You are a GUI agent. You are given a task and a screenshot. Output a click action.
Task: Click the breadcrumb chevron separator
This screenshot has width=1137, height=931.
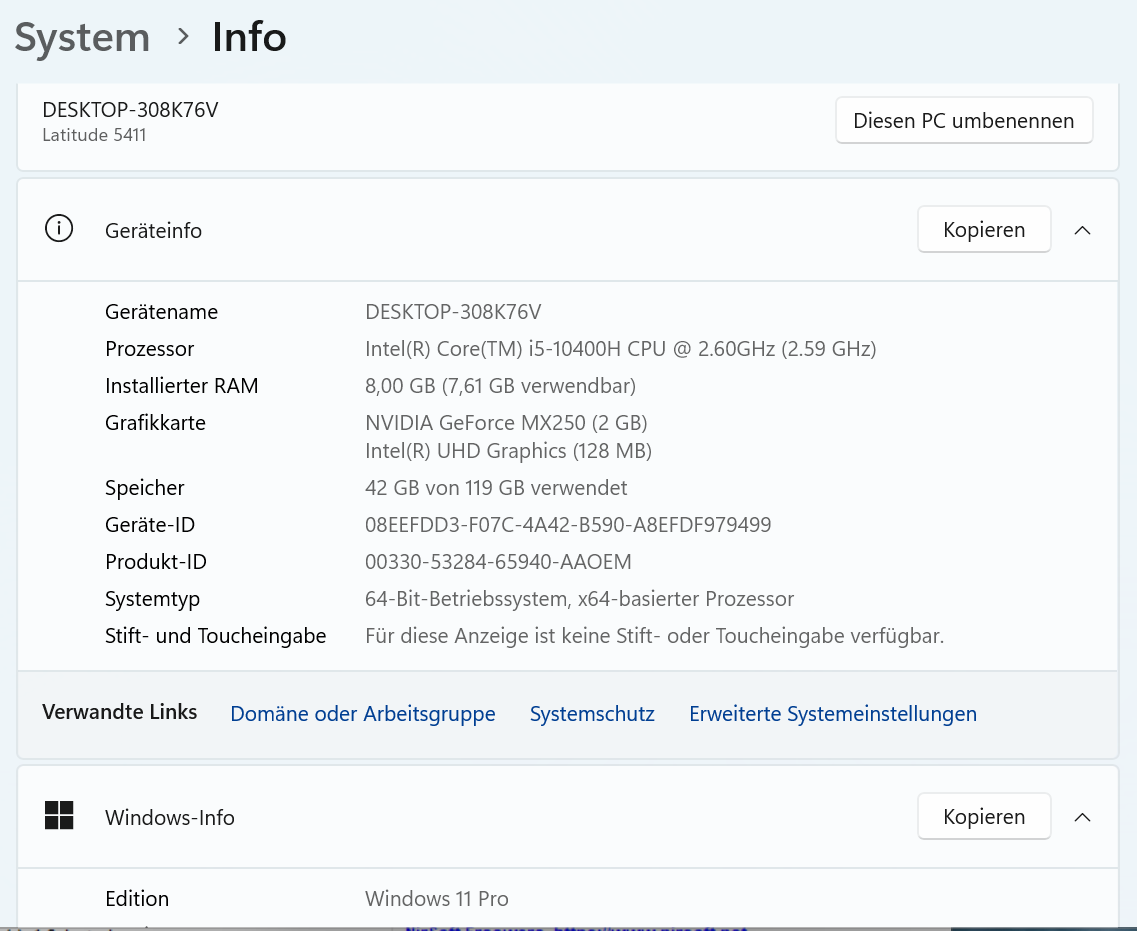click(183, 36)
